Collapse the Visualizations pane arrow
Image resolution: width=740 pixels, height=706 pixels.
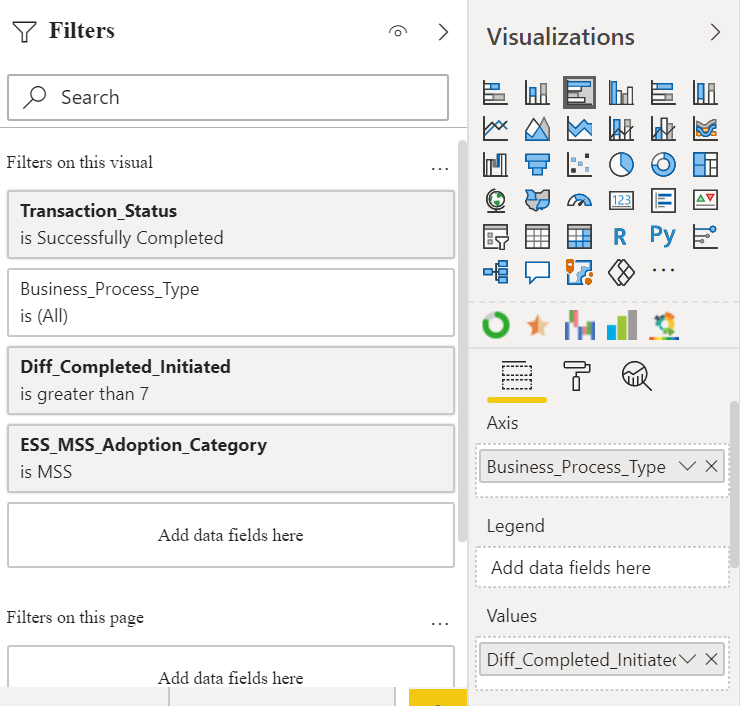click(715, 33)
